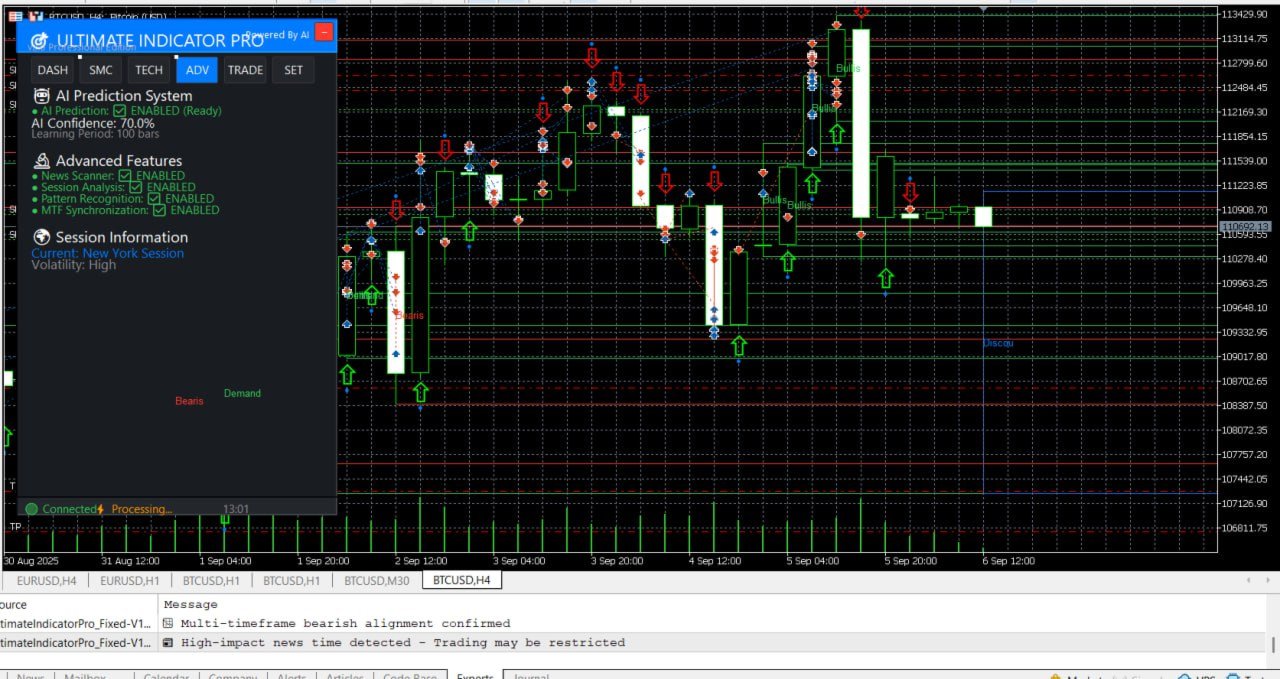Click the 30 Aug 2025 time axis label

pyautogui.click(x=31, y=561)
